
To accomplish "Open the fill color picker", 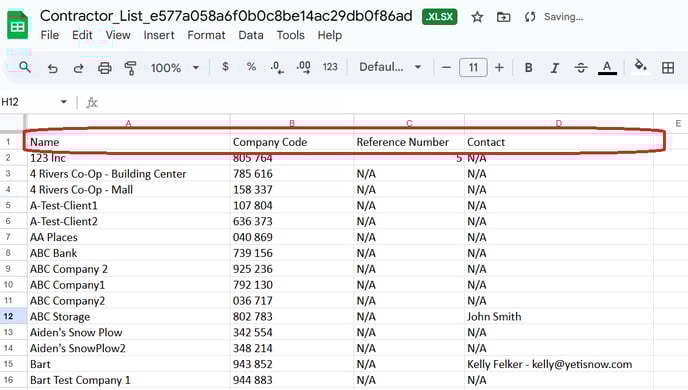I will [640, 67].
